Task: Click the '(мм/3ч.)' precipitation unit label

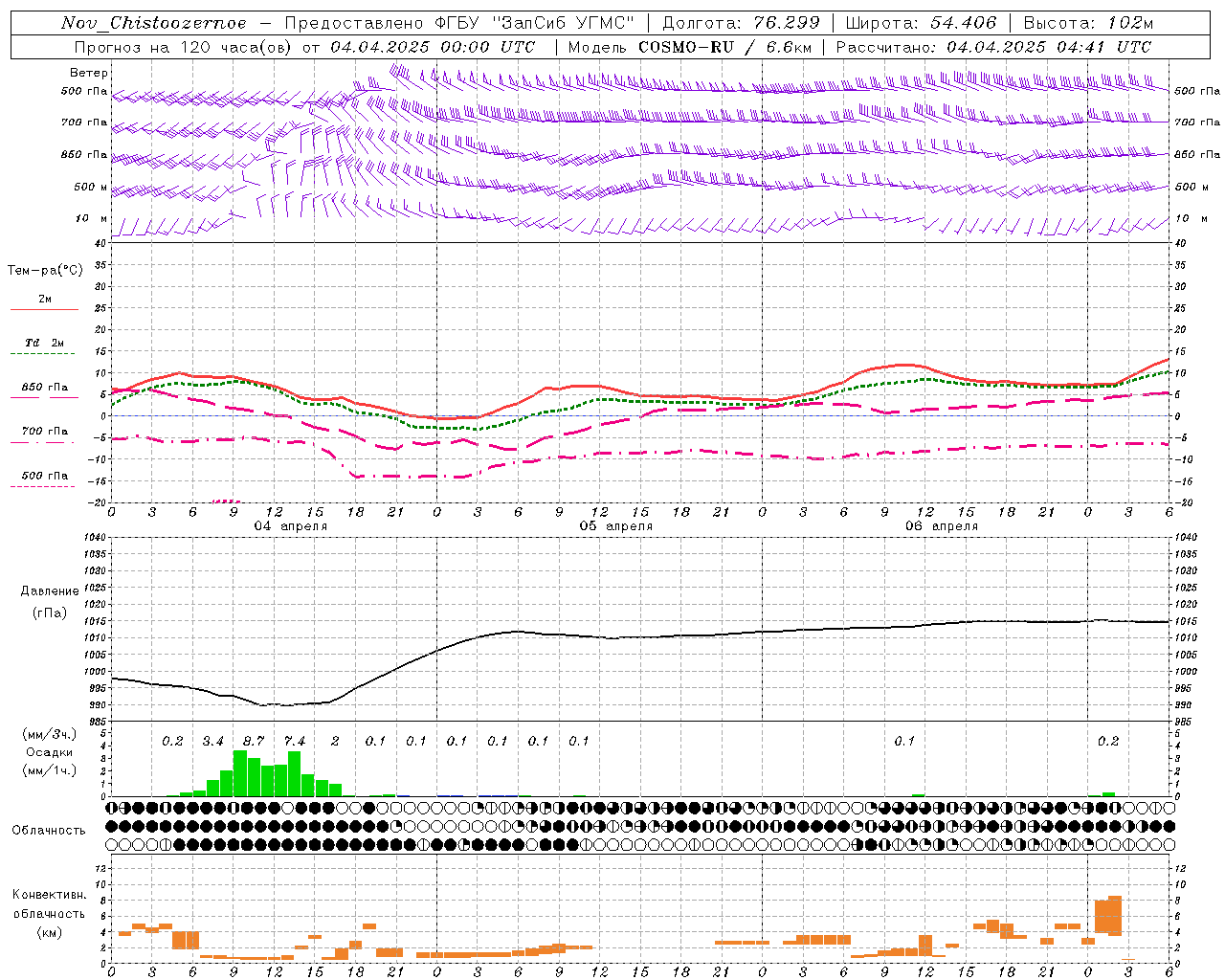Action: coord(49,735)
